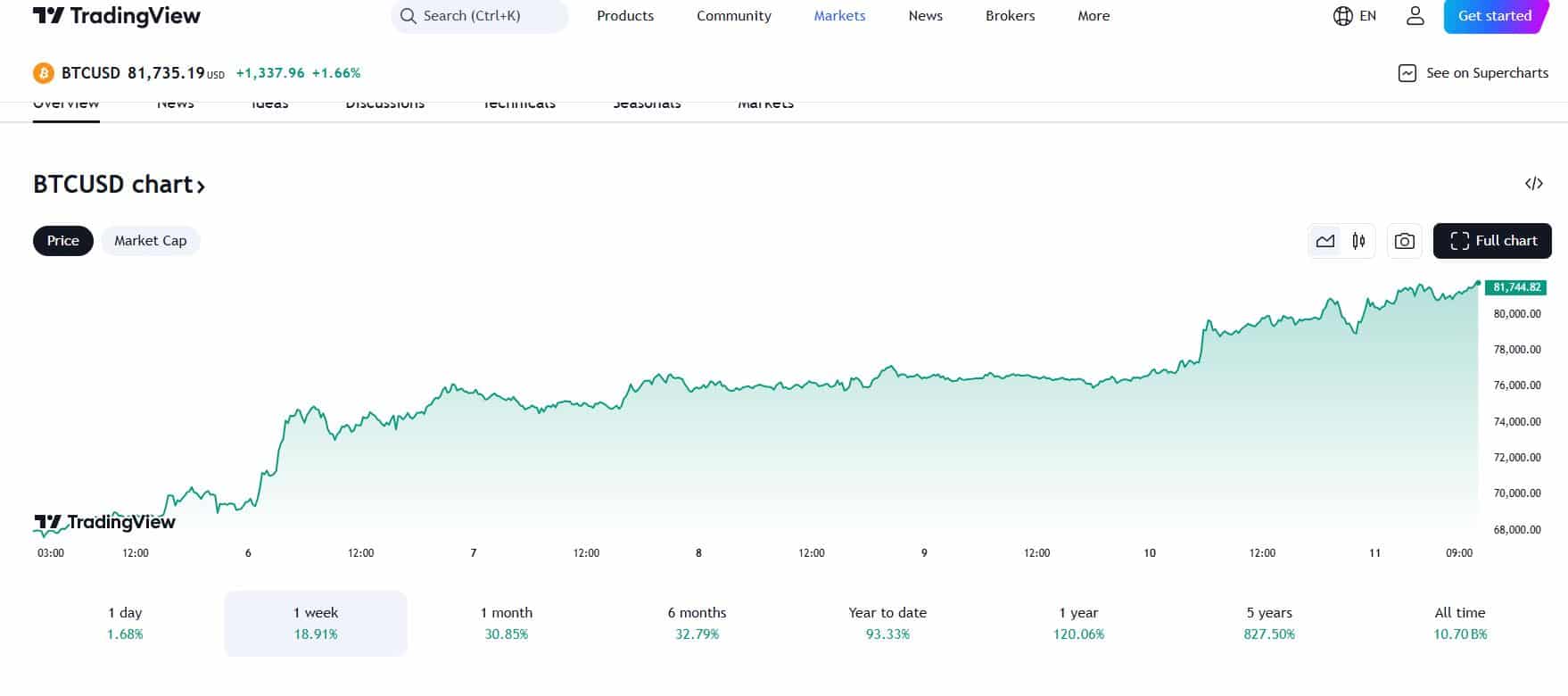Viewport: 1568px width, 696px height.
Task: Switch to the Technicals tab
Action: [x=519, y=105]
